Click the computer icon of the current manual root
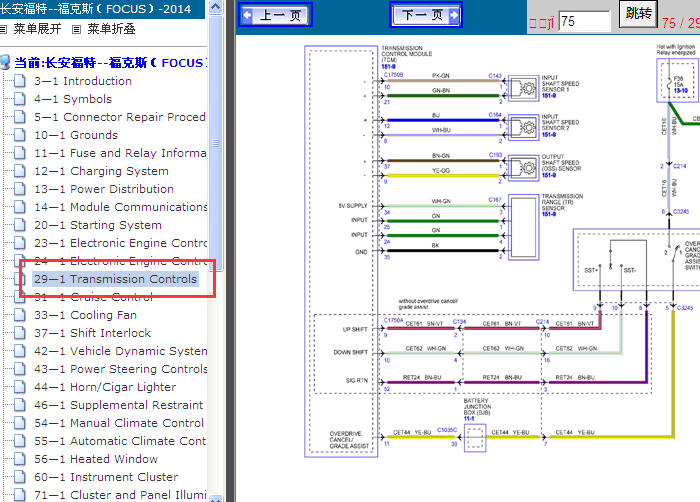Screen dimensions: 700x502 click(5, 63)
